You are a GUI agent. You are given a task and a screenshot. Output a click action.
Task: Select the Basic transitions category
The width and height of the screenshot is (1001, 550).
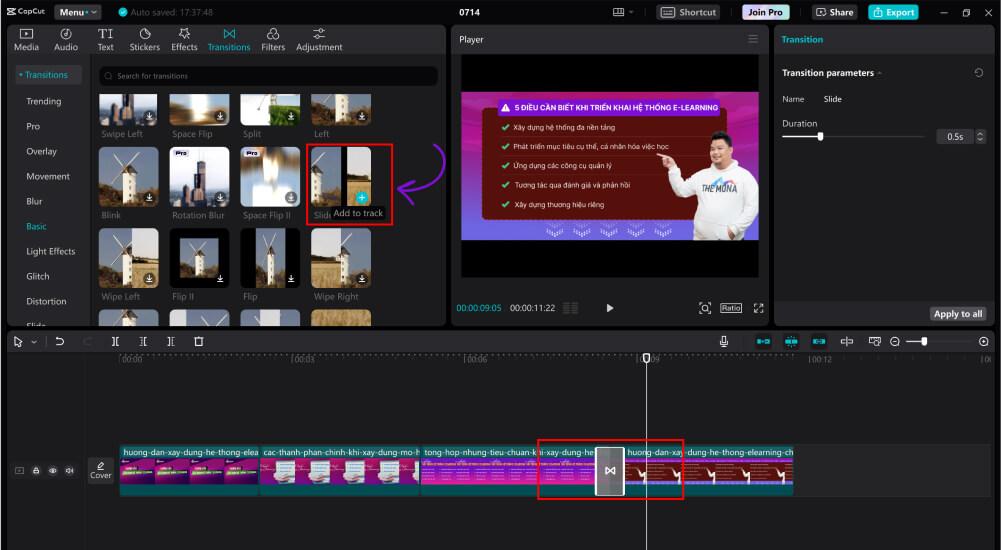(x=36, y=227)
